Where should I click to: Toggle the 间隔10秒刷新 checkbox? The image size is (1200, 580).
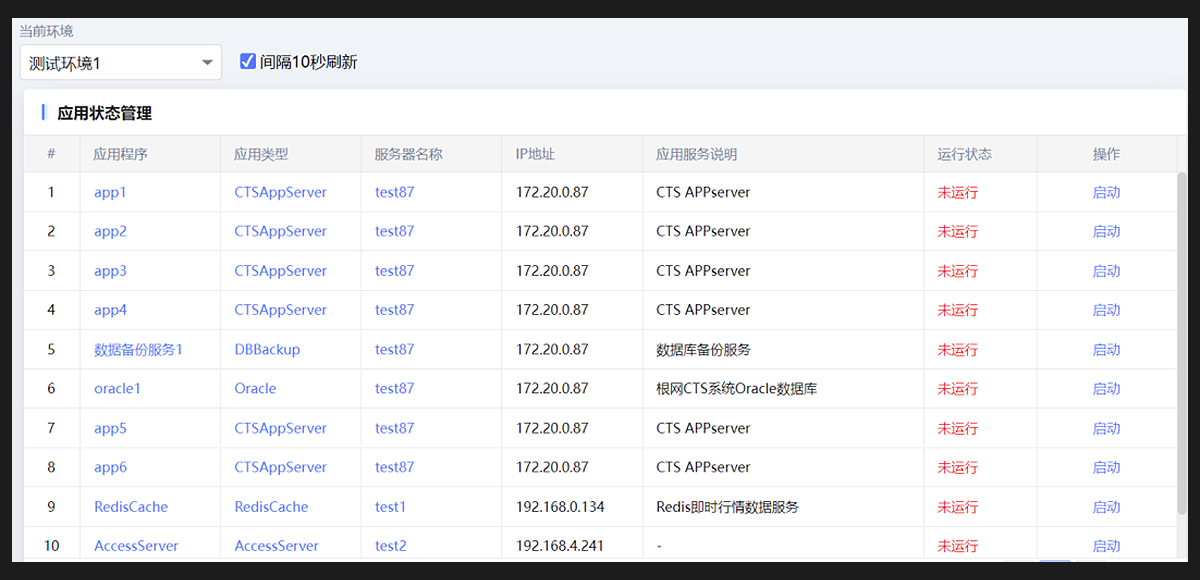pos(248,62)
